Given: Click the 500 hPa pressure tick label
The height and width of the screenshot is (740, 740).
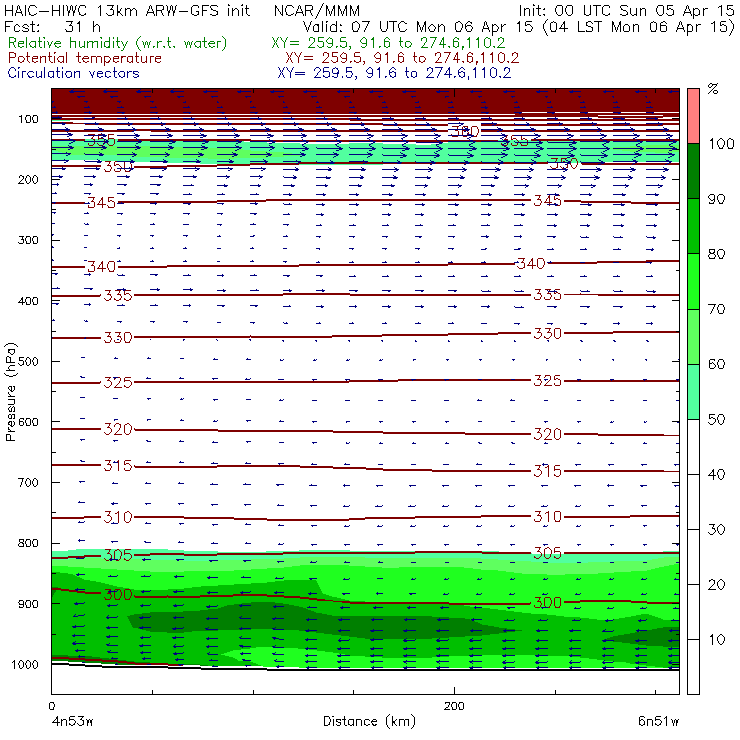Looking at the screenshot, I should pos(28,362).
